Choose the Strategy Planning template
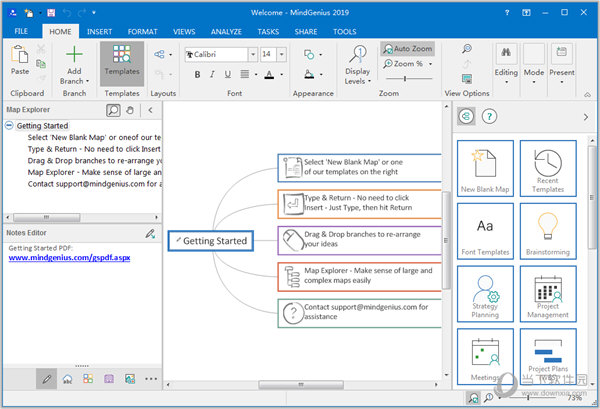 click(485, 294)
